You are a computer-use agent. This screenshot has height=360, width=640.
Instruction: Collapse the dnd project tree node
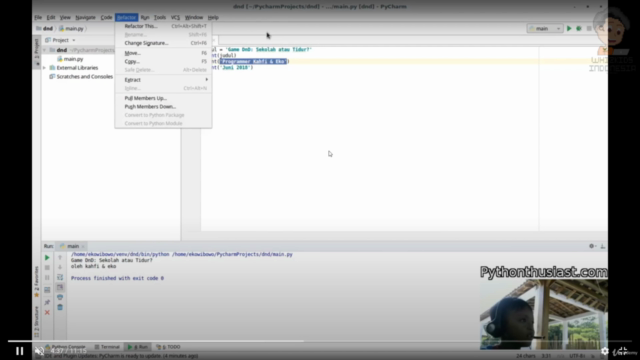44,50
